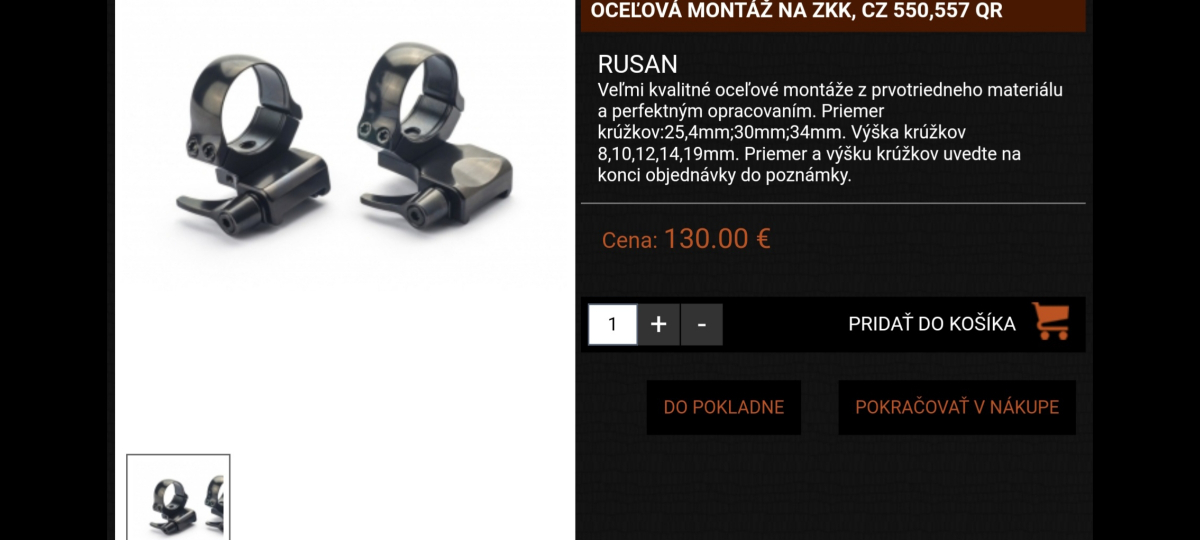The image size is (1200, 540).
Task: Click the OCEĽOVÁ MONTÁŽ NA ZKK product title
Action: pyautogui.click(x=796, y=11)
